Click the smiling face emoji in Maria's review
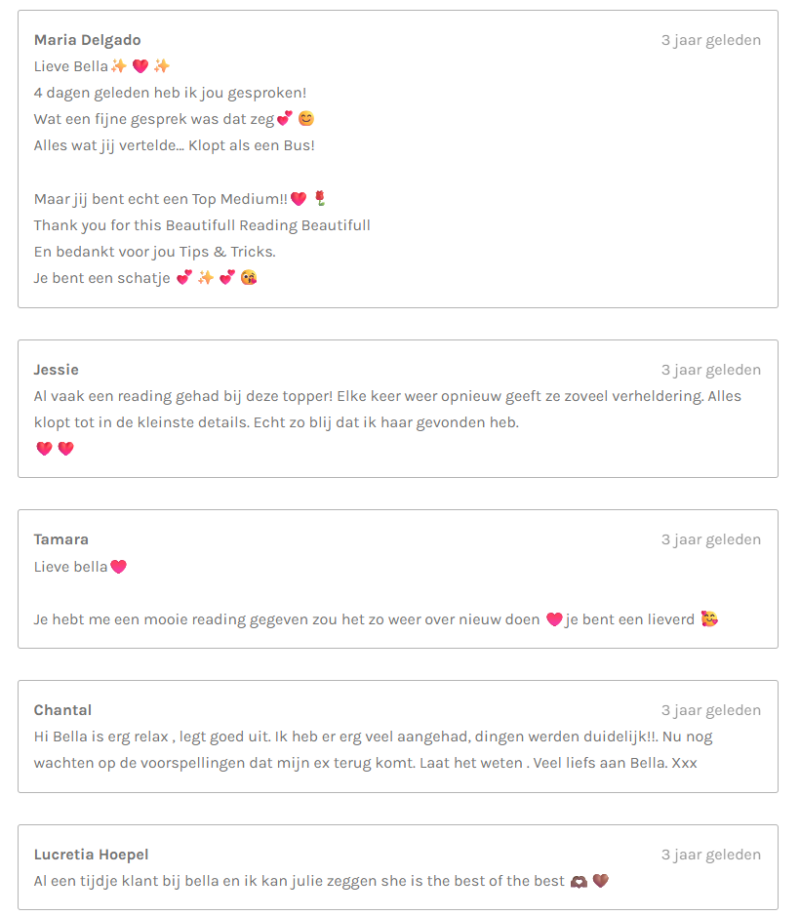800x916 pixels. (306, 119)
